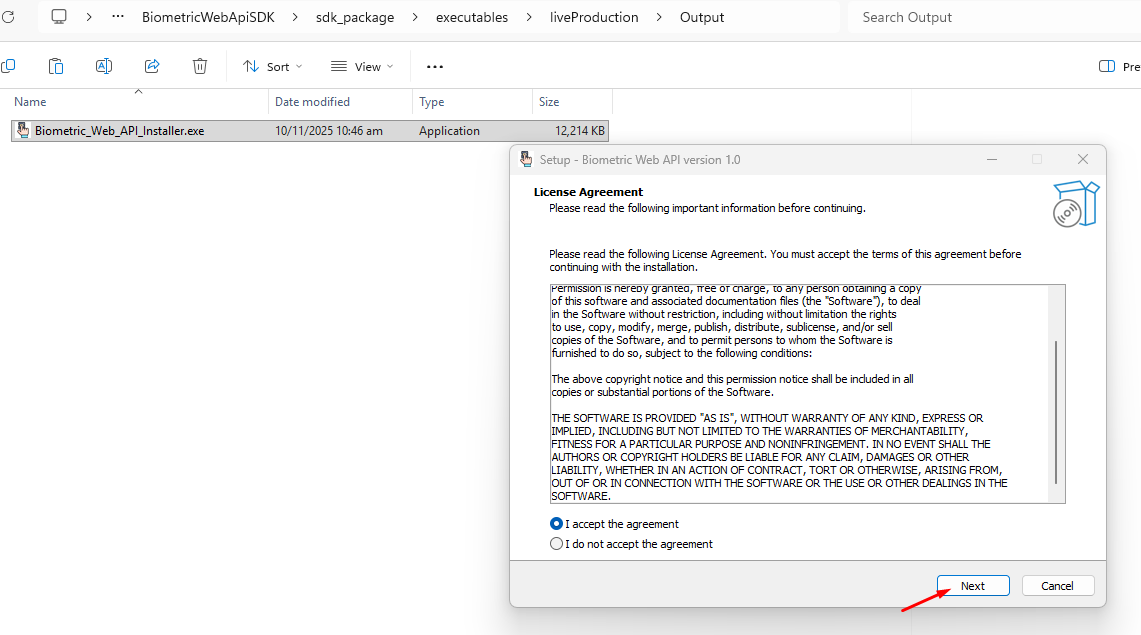1141x635 pixels.
Task: Expand the breadcrumb ellipsis for hidden folders
Action: click(x=118, y=17)
